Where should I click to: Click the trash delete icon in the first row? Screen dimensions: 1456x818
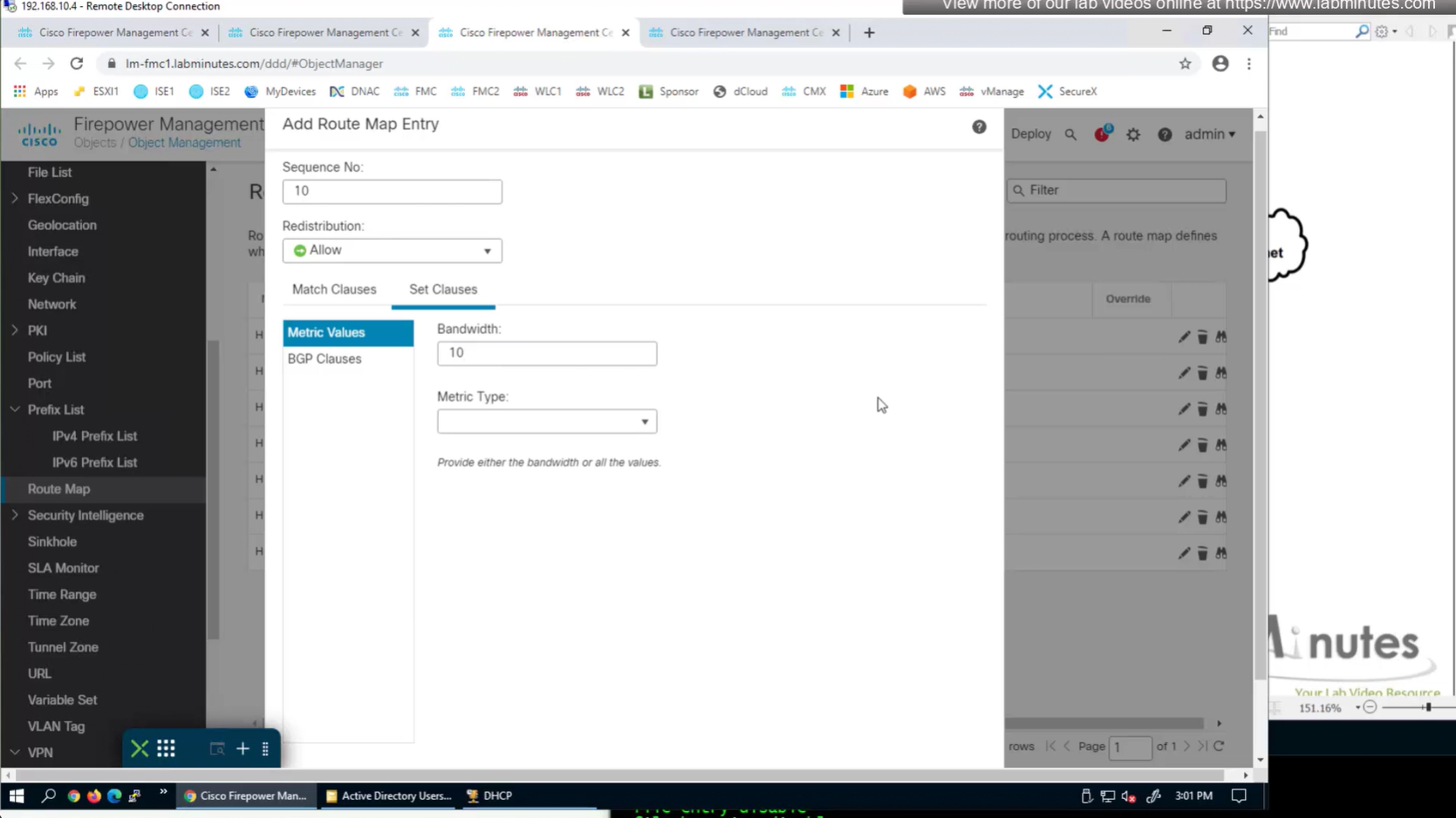coord(1202,337)
